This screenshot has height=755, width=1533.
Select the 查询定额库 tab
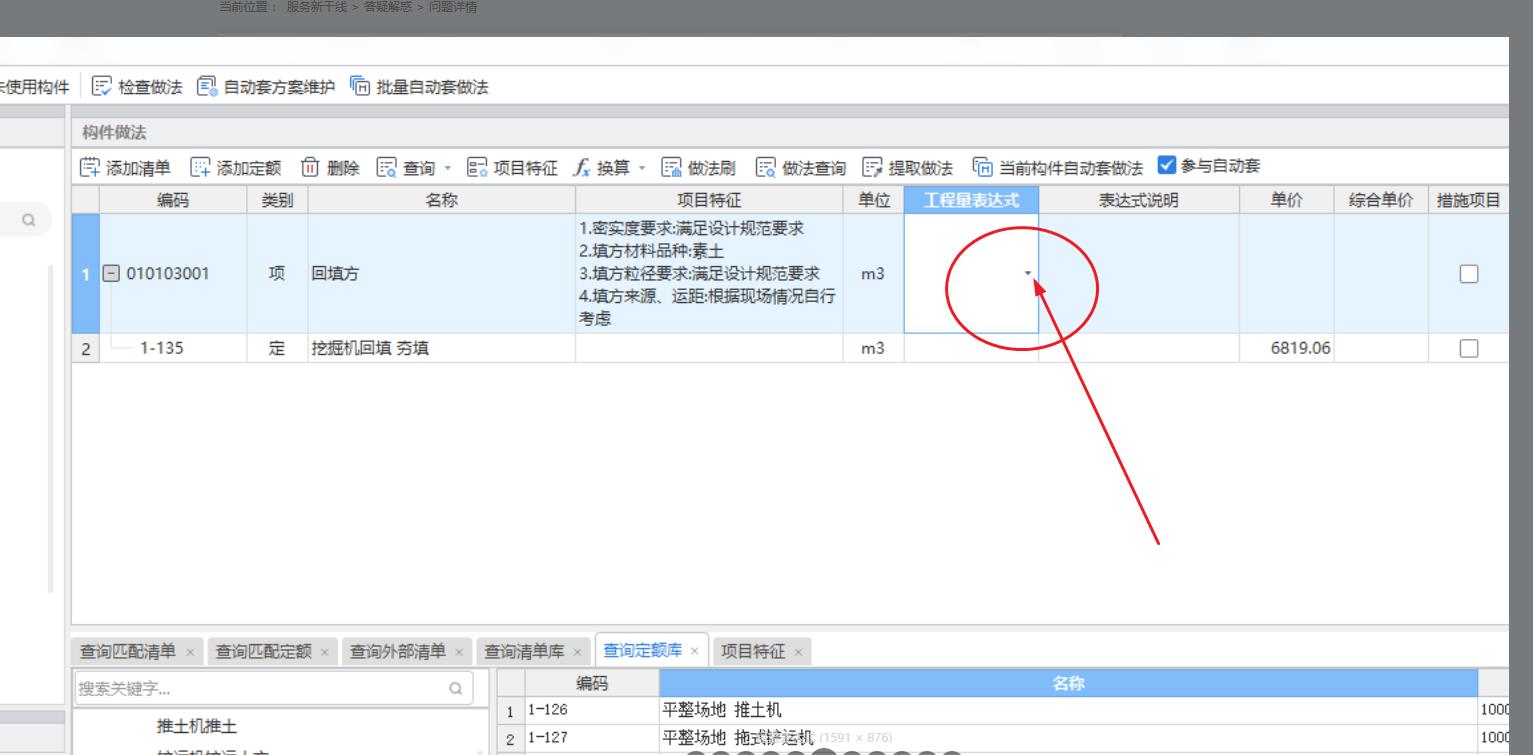coord(643,651)
